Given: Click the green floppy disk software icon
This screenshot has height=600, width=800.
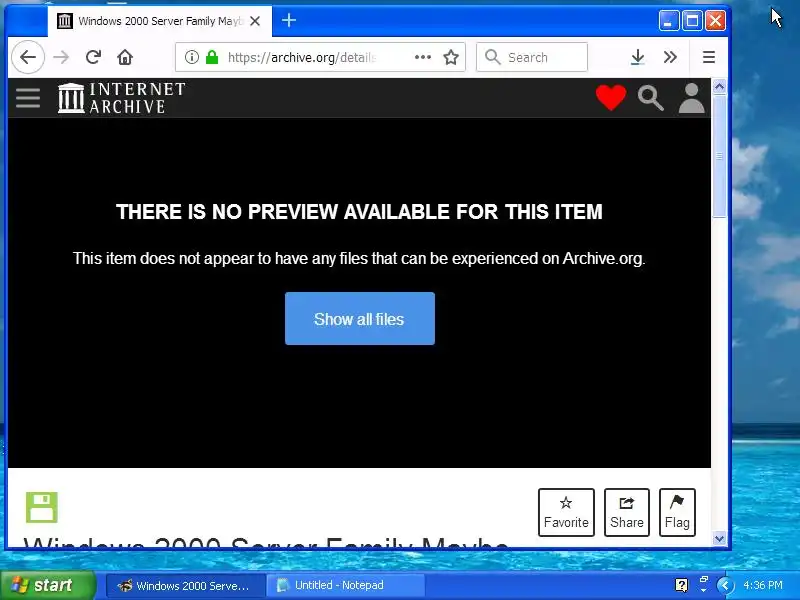Looking at the screenshot, I should coord(42,507).
